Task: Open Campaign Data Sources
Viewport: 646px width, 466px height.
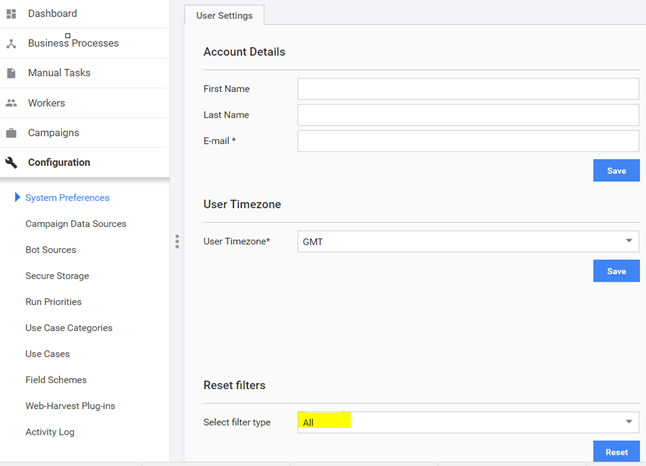Action: [x=76, y=224]
